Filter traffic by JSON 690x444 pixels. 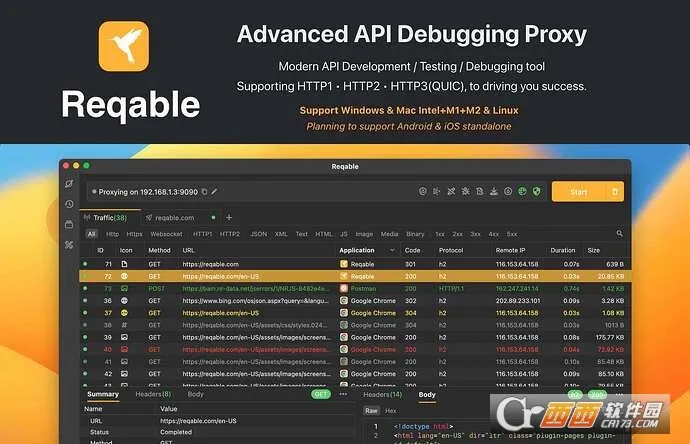point(259,234)
